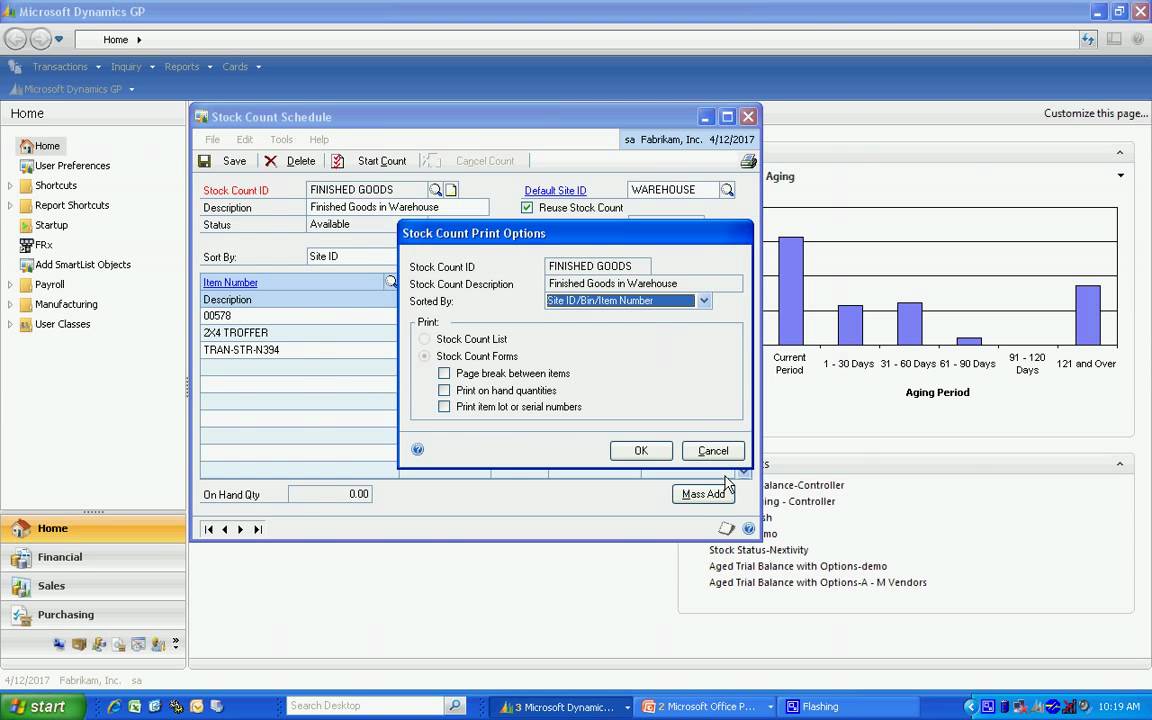Go to previous record navigation arrow
This screenshot has height=720, width=1152.
click(x=225, y=529)
